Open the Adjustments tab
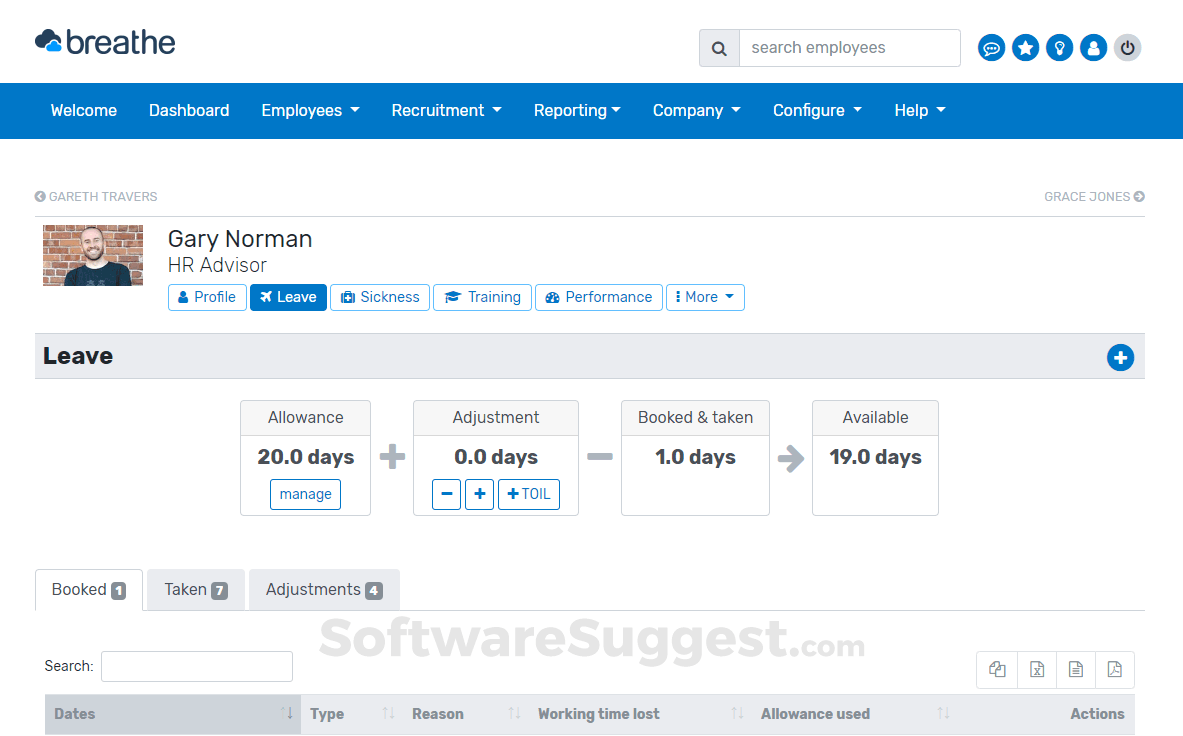 (323, 590)
